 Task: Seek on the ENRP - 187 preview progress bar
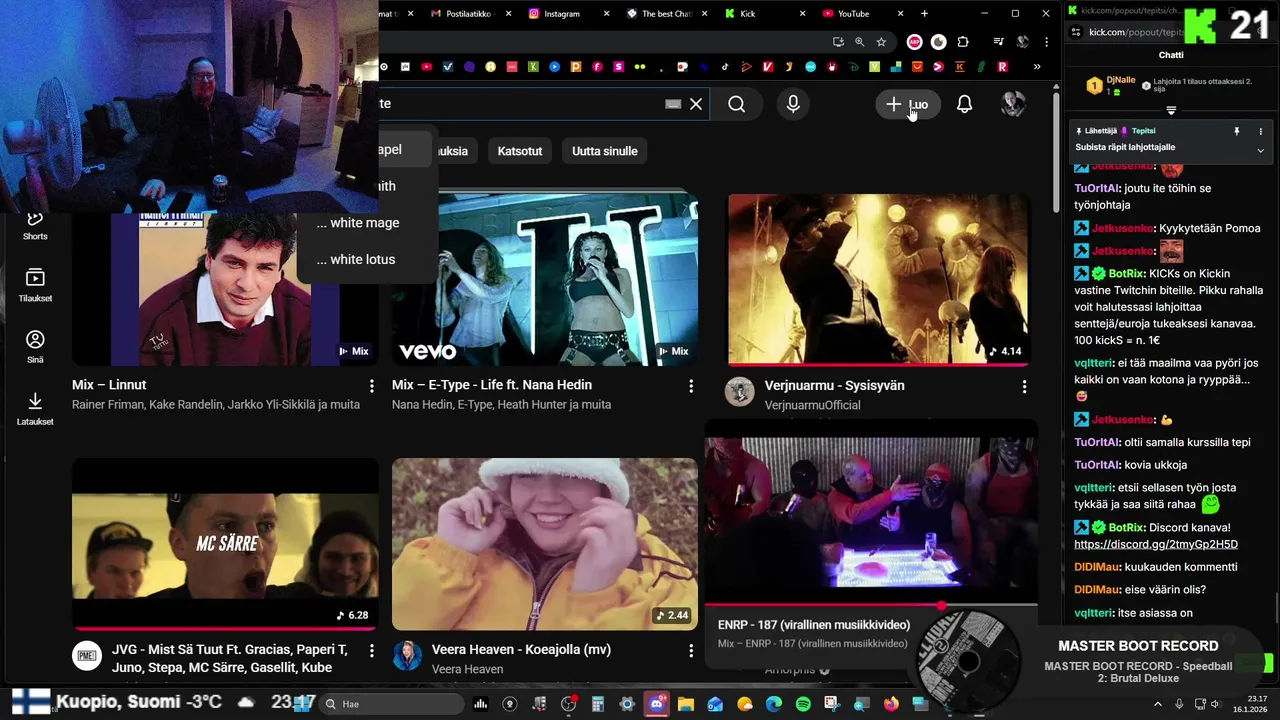tap(871, 606)
